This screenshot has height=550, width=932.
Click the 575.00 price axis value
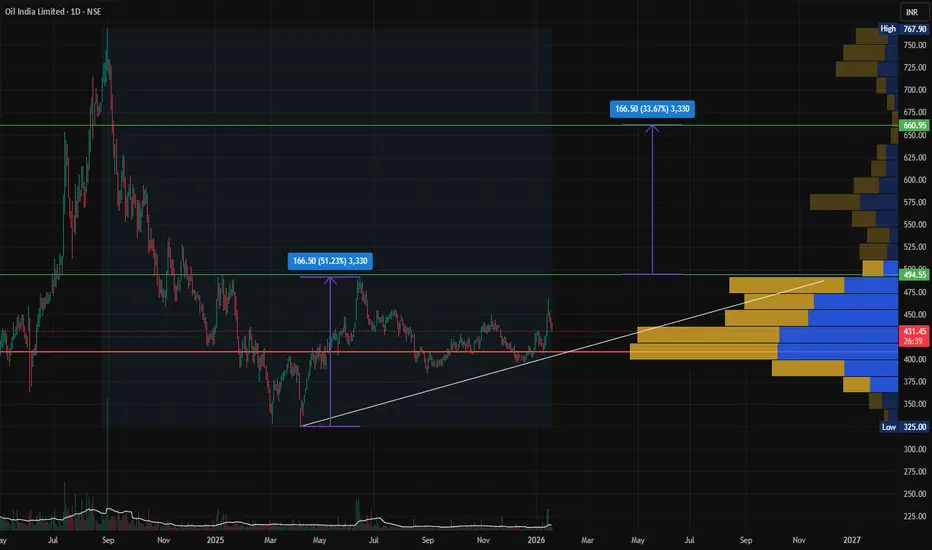coord(915,202)
